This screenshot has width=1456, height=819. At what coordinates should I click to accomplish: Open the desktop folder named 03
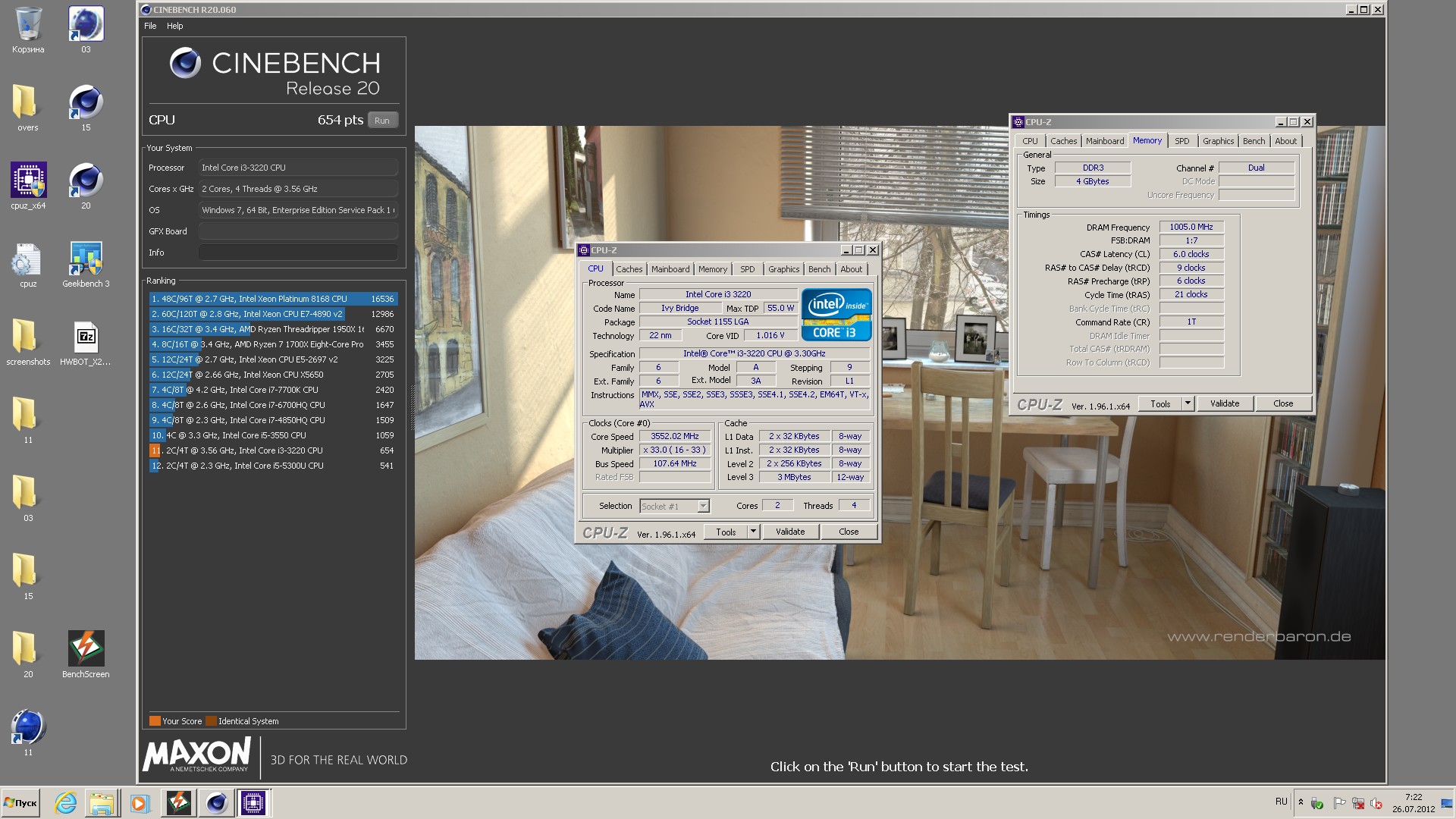28,499
